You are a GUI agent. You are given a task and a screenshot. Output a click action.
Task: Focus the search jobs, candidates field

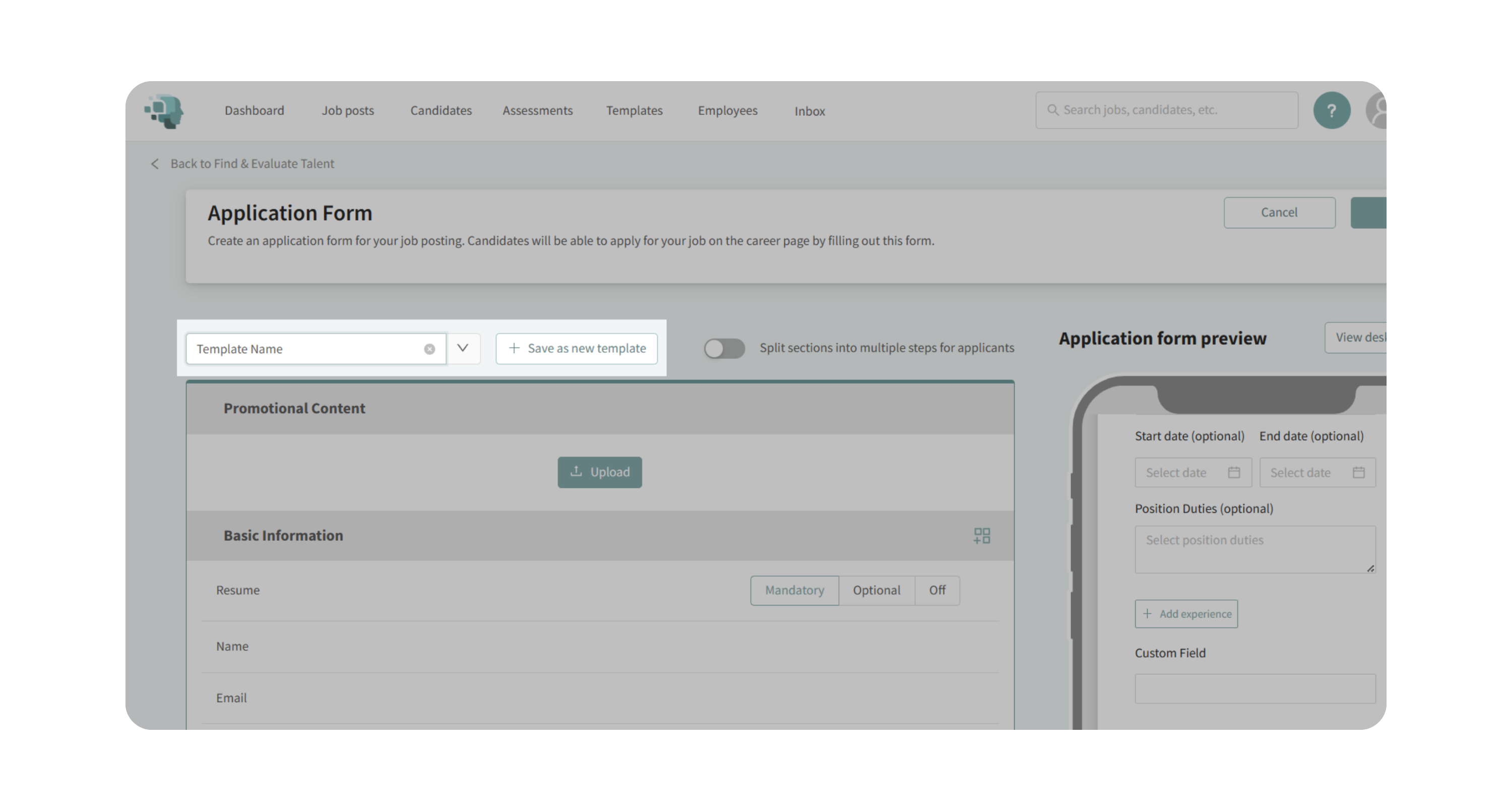click(1166, 110)
